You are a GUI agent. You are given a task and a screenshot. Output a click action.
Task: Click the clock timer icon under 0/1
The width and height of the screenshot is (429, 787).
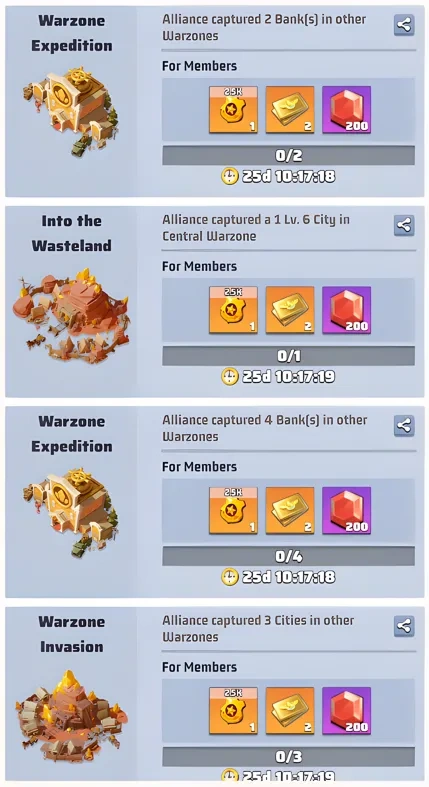pos(230,376)
